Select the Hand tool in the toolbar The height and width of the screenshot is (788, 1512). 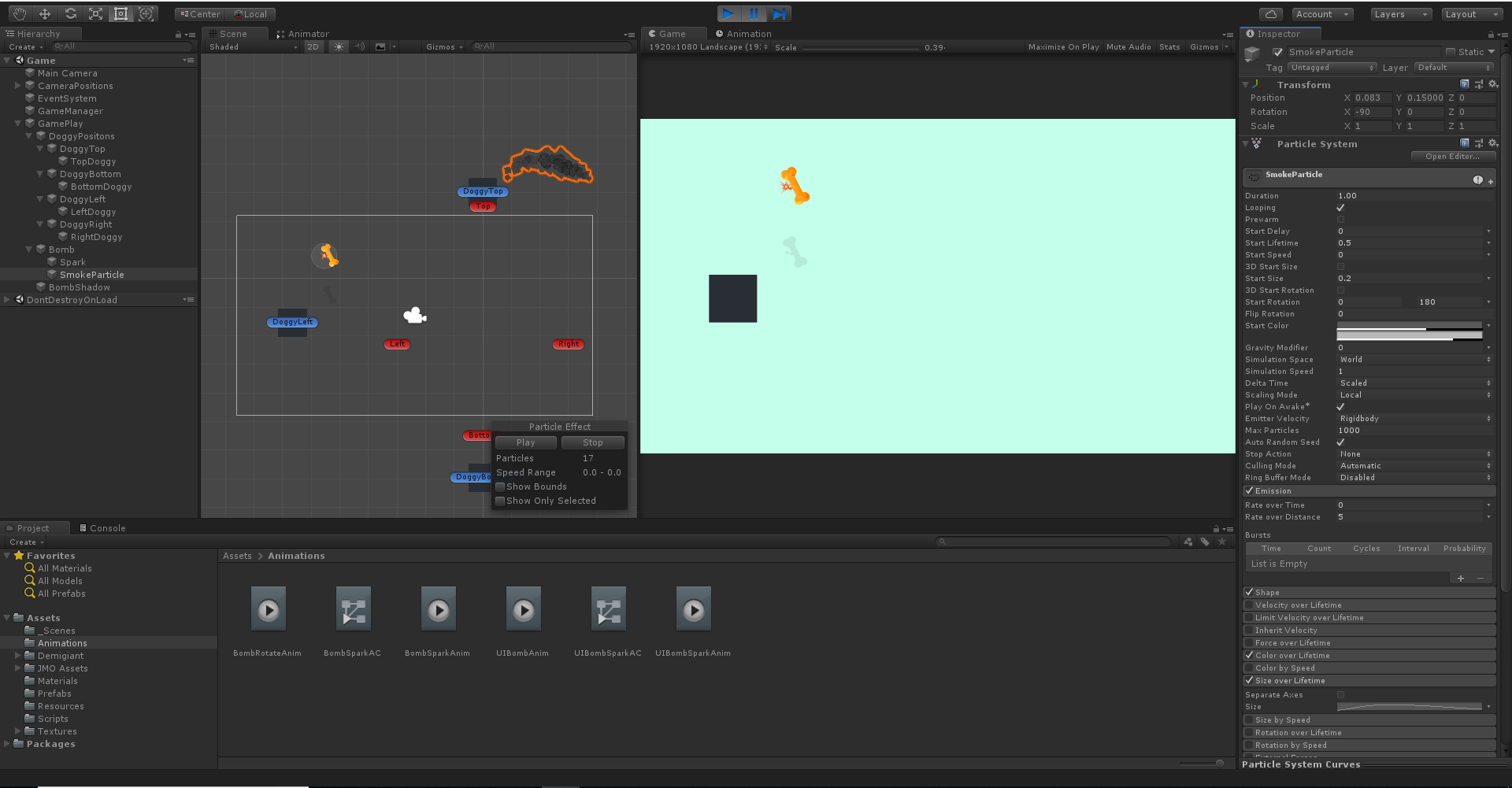(20, 14)
